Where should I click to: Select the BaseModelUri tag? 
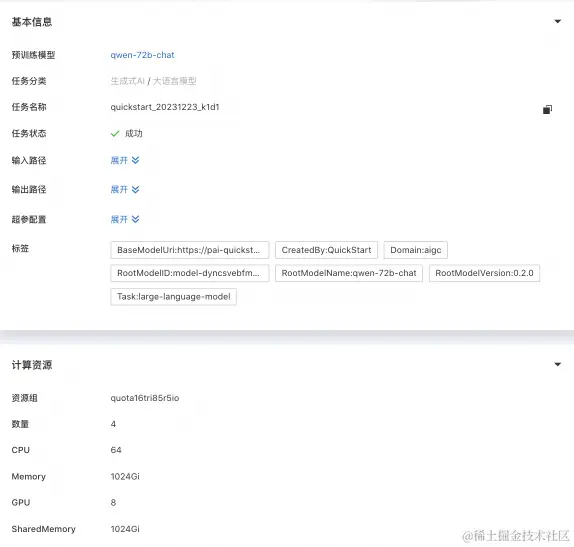pos(190,250)
